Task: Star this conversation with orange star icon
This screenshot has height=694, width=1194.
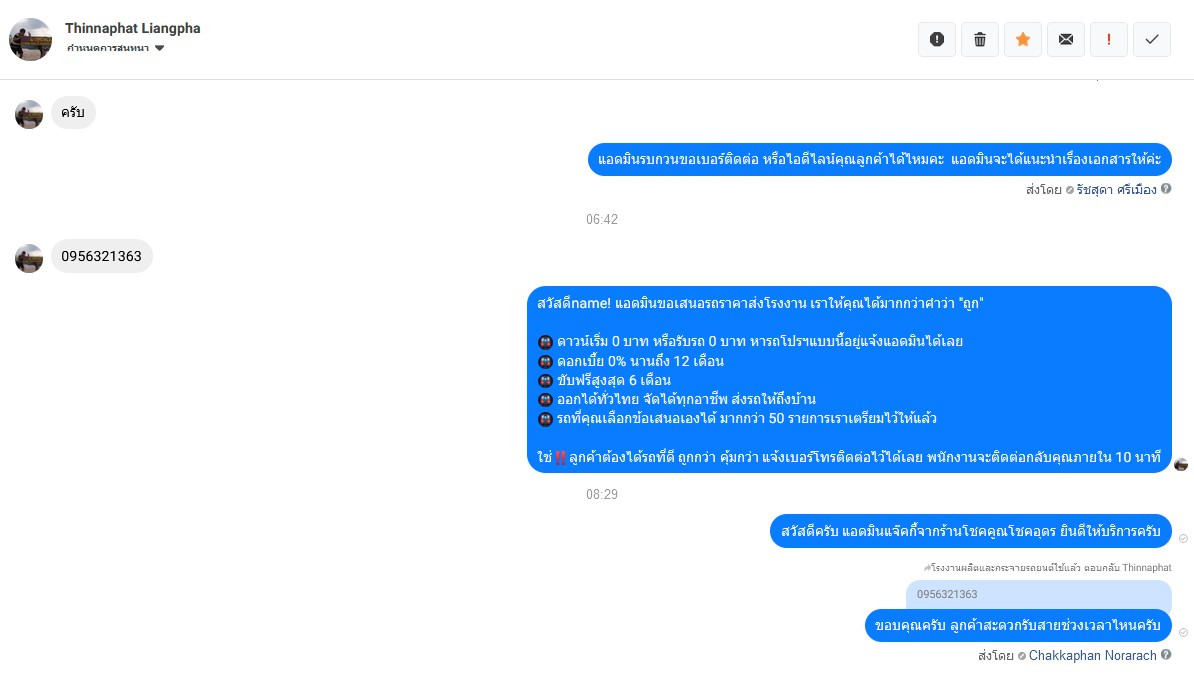Action: click(1023, 40)
